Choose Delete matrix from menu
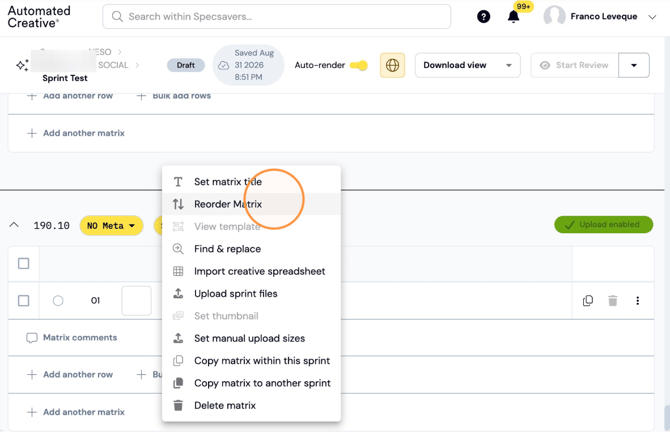The height and width of the screenshot is (436, 670). pos(251,405)
